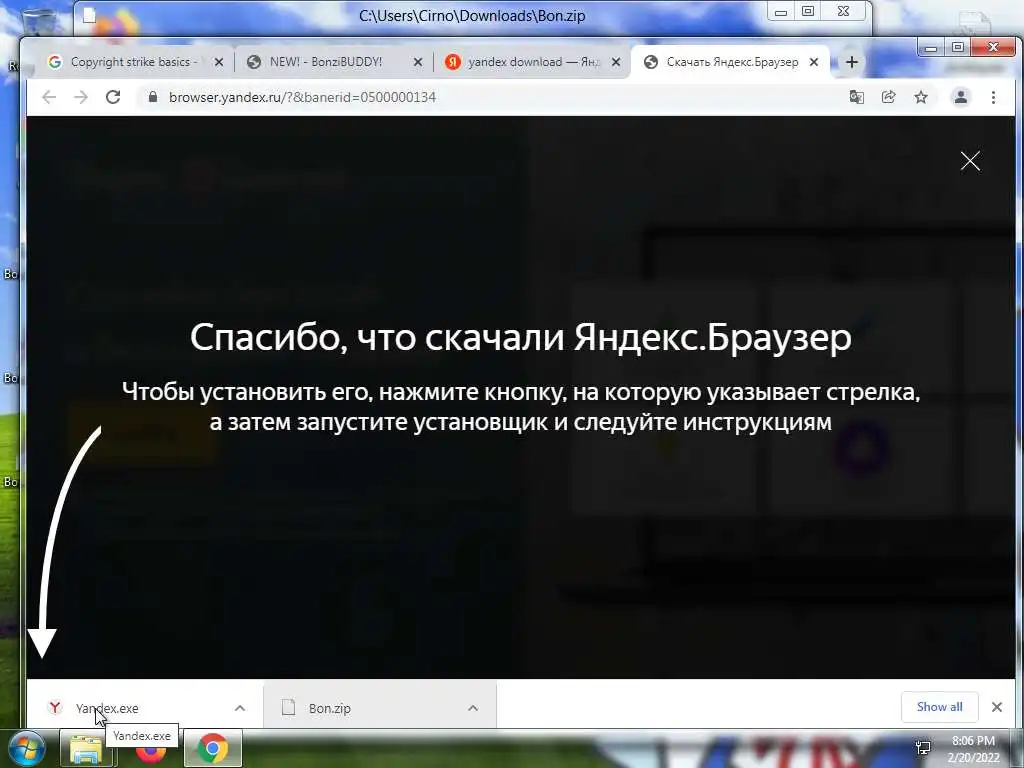Expand options for Yandex.exe download
The height and width of the screenshot is (768, 1024).
tap(240, 708)
